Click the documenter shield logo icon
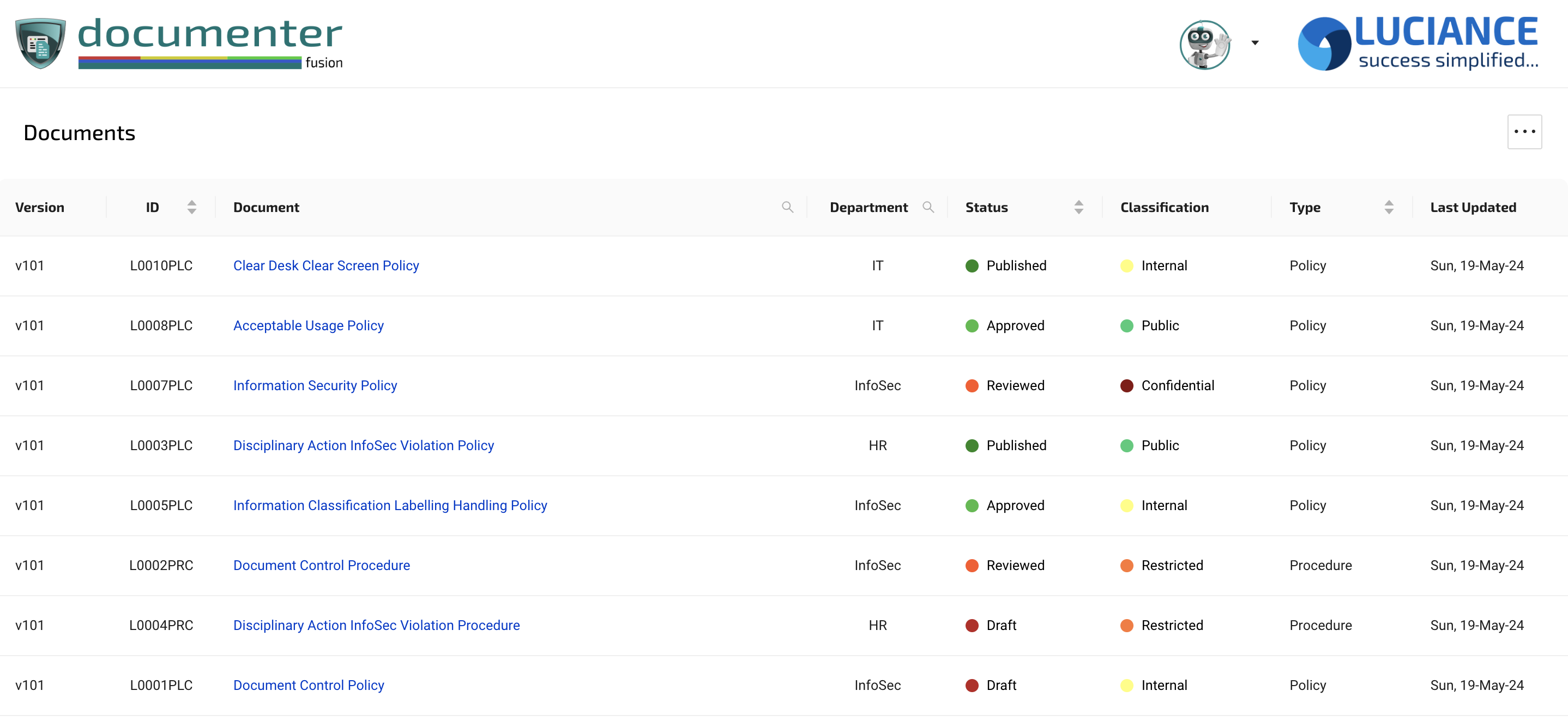1568x727 pixels. 40,43
